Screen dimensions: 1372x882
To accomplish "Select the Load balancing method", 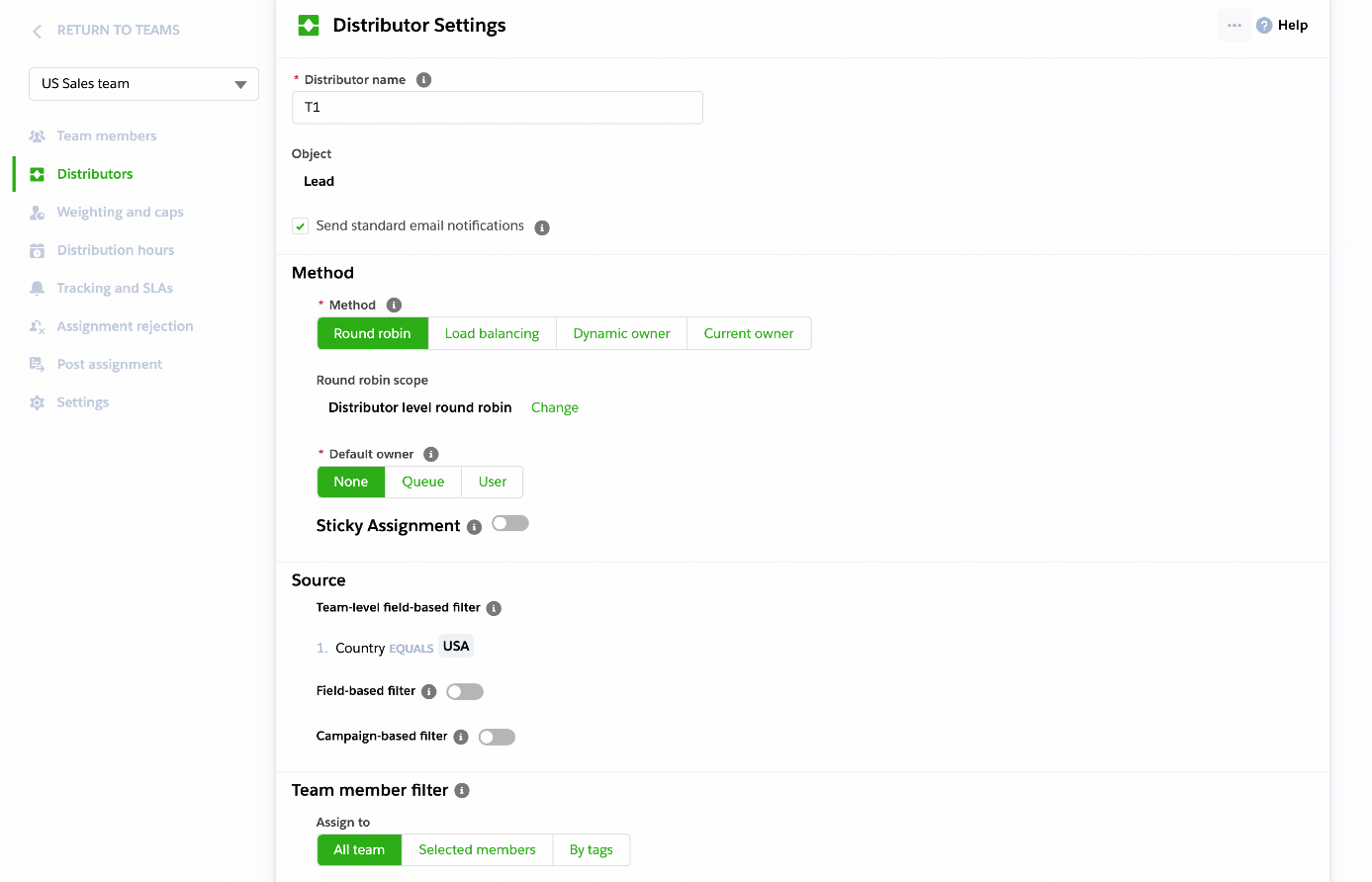I will tap(493, 334).
